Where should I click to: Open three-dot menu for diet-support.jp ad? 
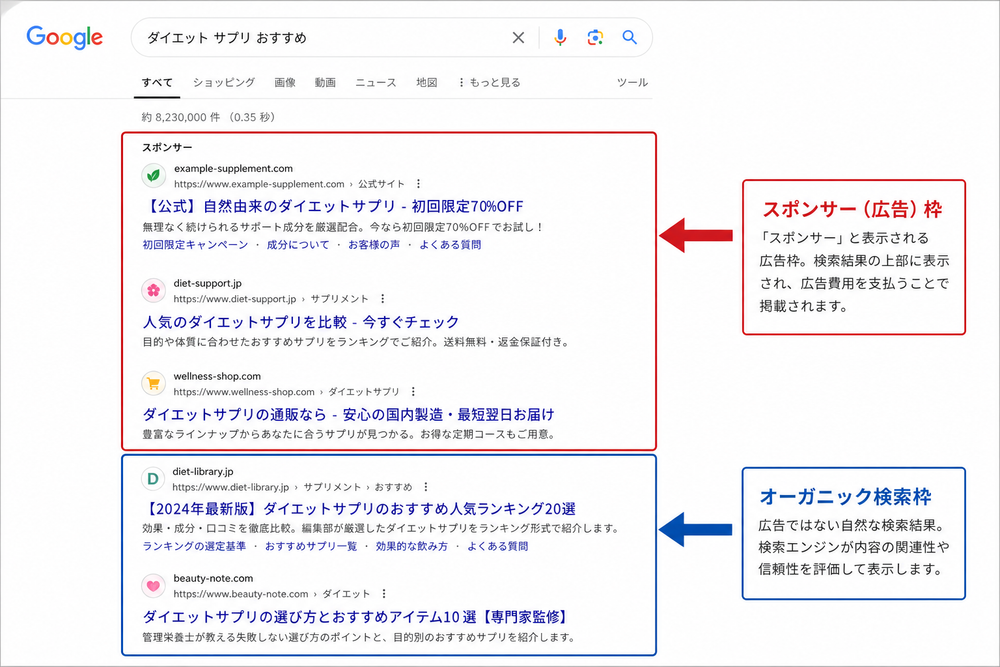point(383,298)
